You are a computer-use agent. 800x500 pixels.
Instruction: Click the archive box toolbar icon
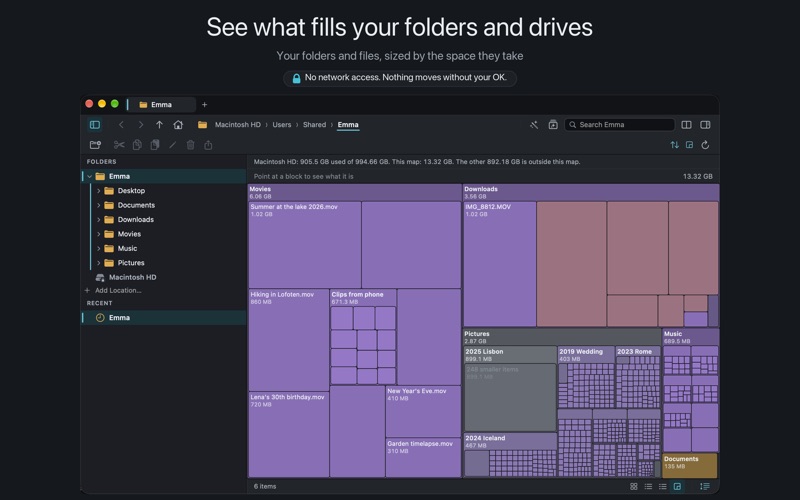[x=553, y=125]
